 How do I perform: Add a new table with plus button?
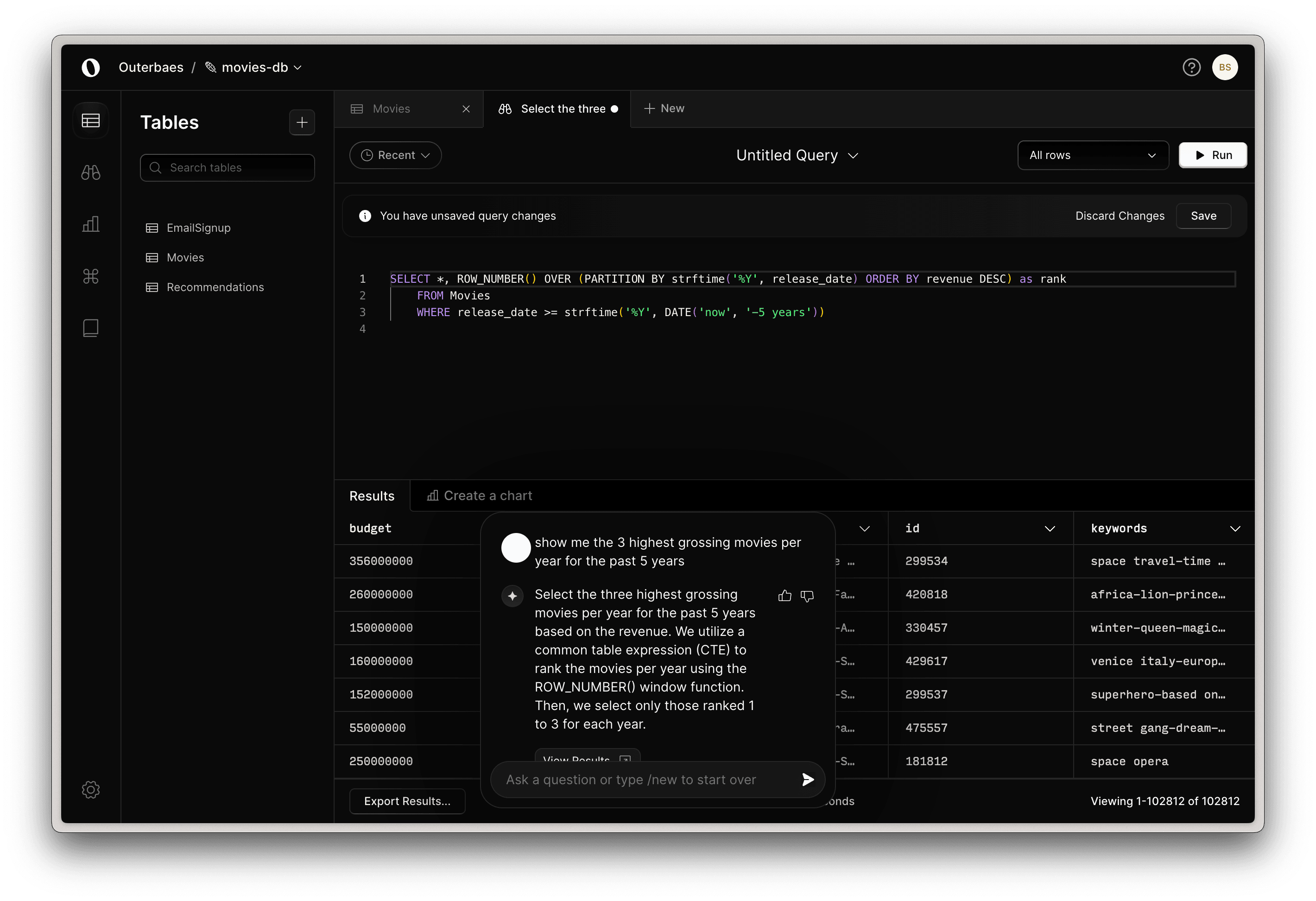(x=302, y=122)
